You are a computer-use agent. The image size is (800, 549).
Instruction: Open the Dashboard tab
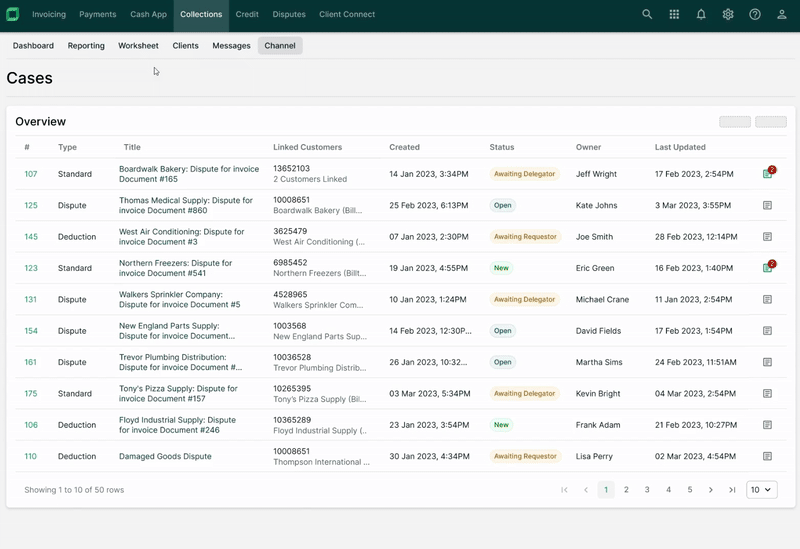point(33,45)
